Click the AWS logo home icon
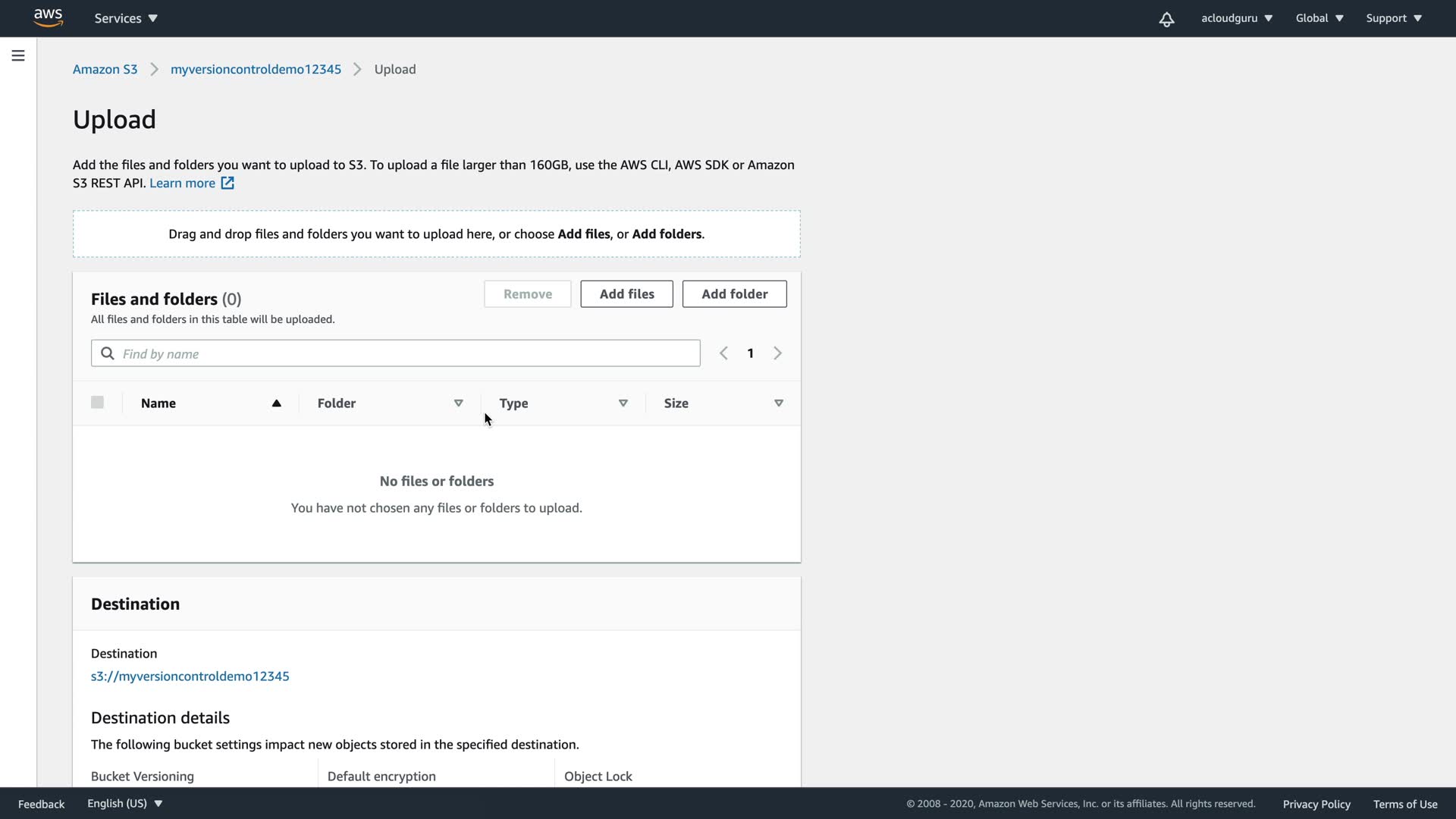 pos(48,17)
